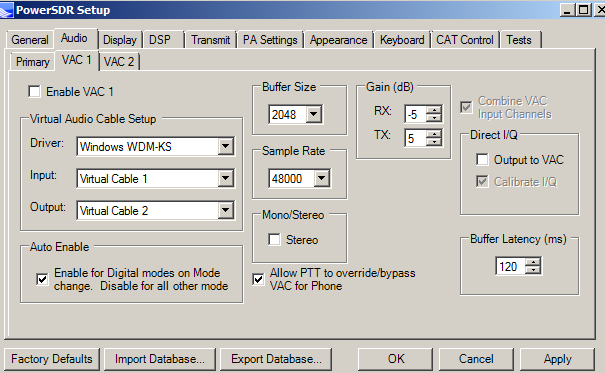
Task: Click the Factory Defaults button
Action: (x=52, y=359)
